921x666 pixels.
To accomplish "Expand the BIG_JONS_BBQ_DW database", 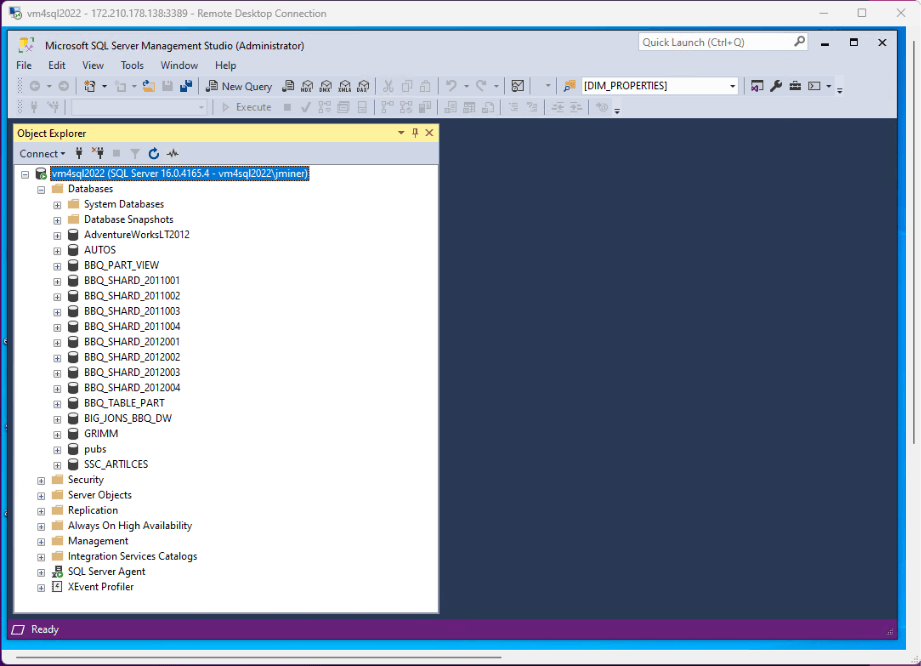I will [x=57, y=419].
